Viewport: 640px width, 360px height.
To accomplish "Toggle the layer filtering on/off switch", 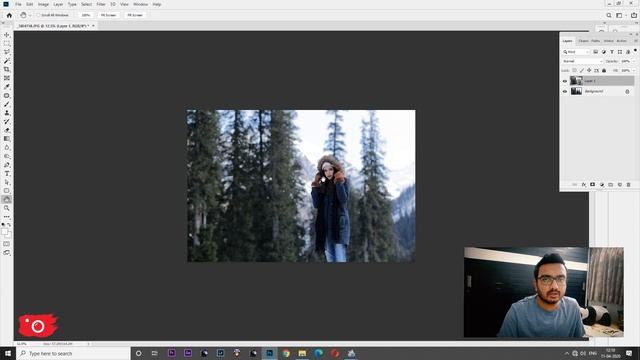I will pos(635,51).
